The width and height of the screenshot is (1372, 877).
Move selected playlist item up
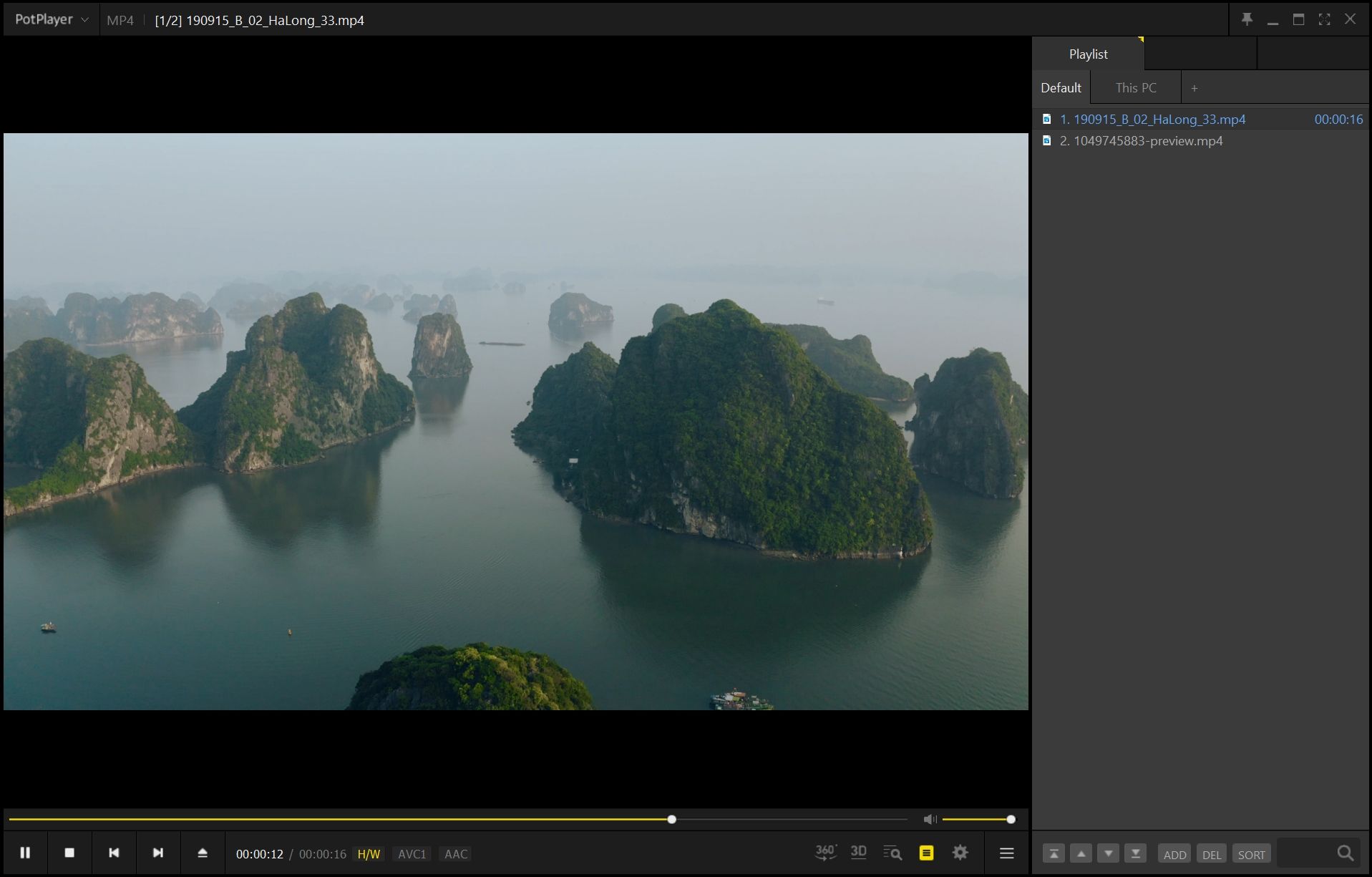point(1081,853)
